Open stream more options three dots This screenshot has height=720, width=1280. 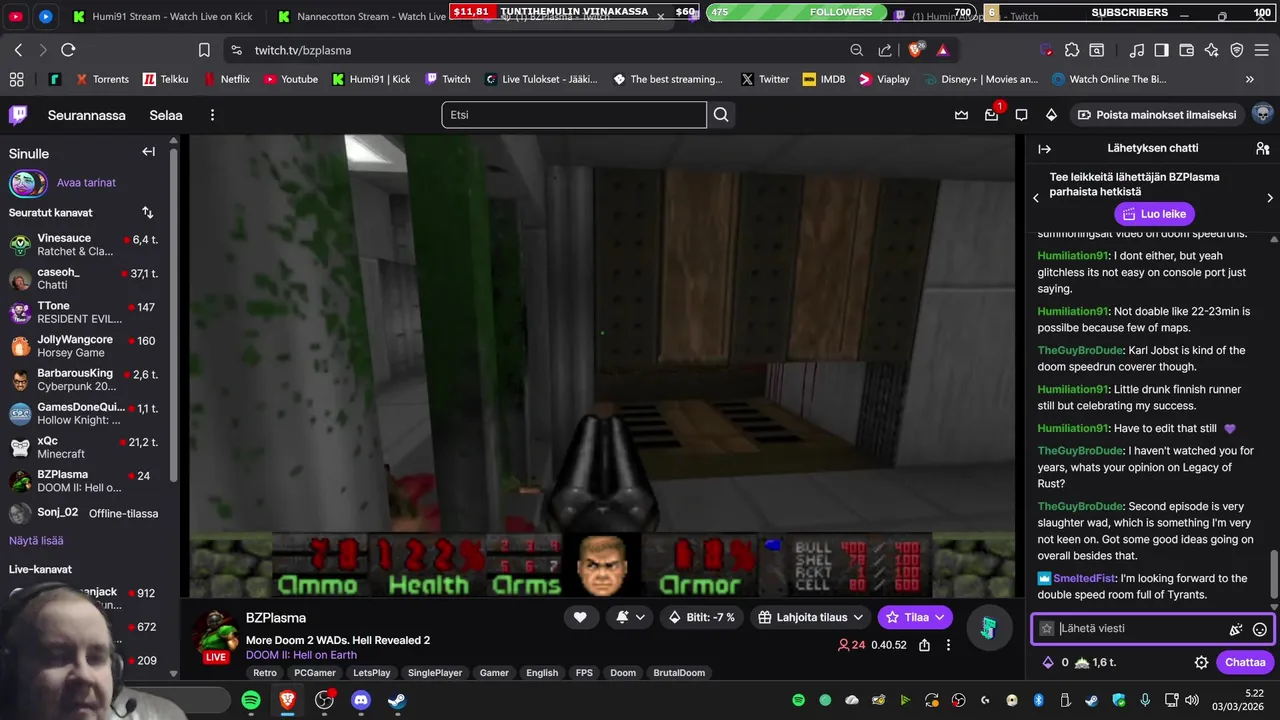948,645
